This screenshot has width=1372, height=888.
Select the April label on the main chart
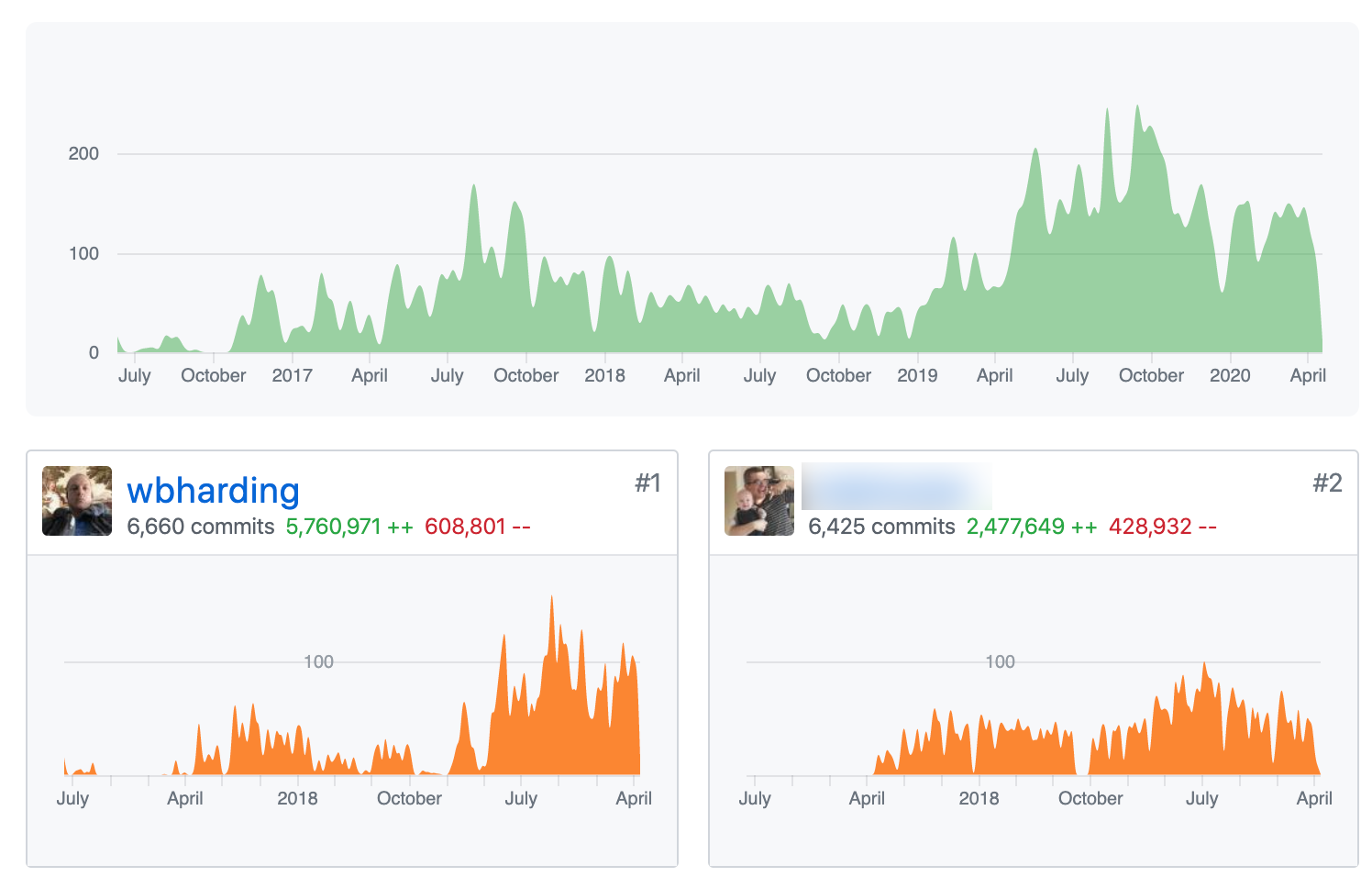(370, 375)
